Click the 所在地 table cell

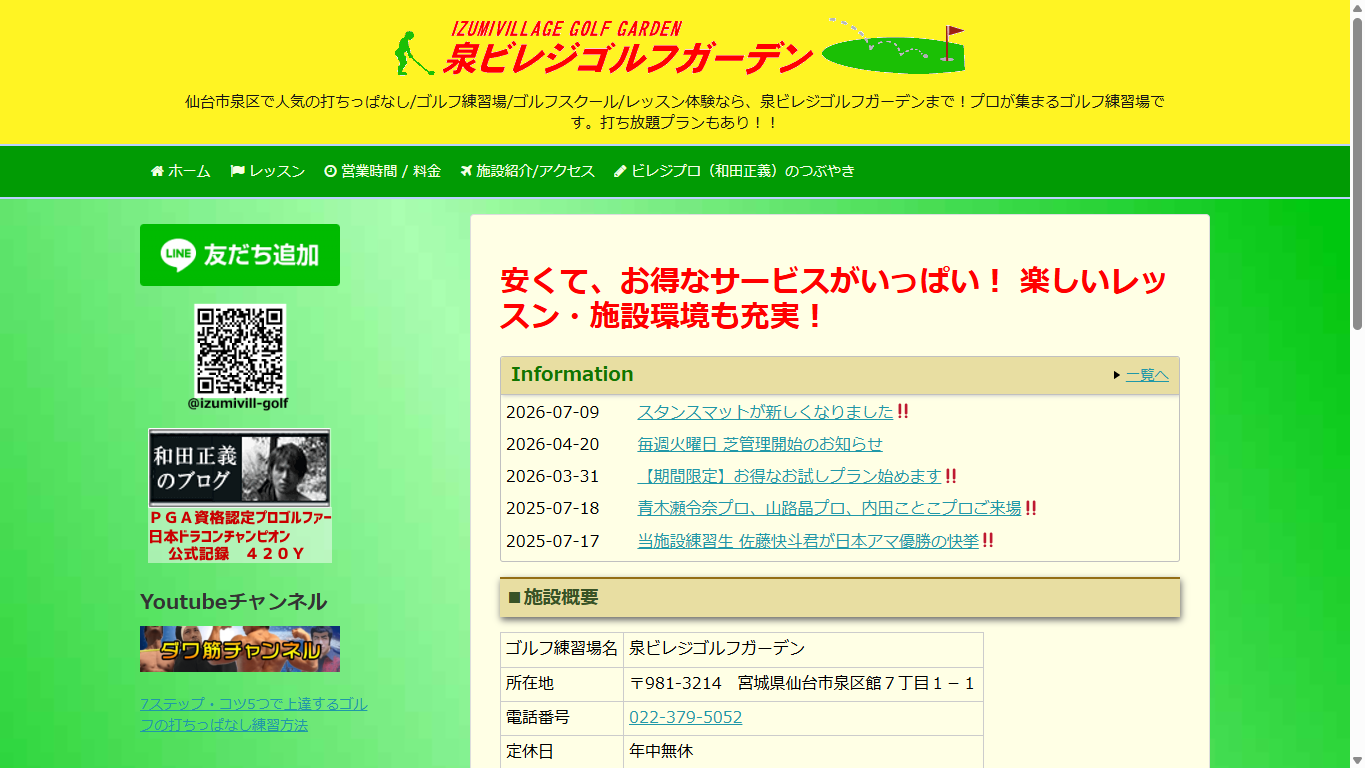pos(562,684)
